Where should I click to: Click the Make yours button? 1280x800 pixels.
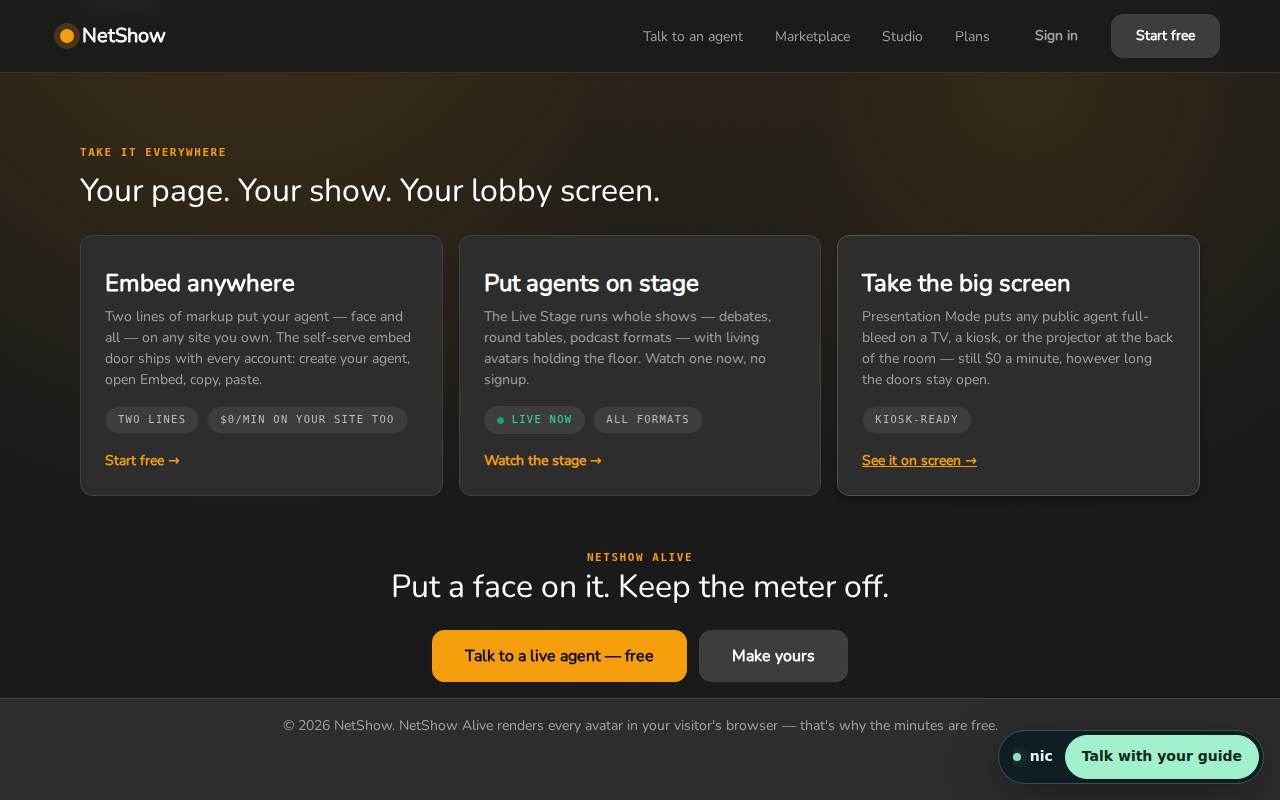773,656
